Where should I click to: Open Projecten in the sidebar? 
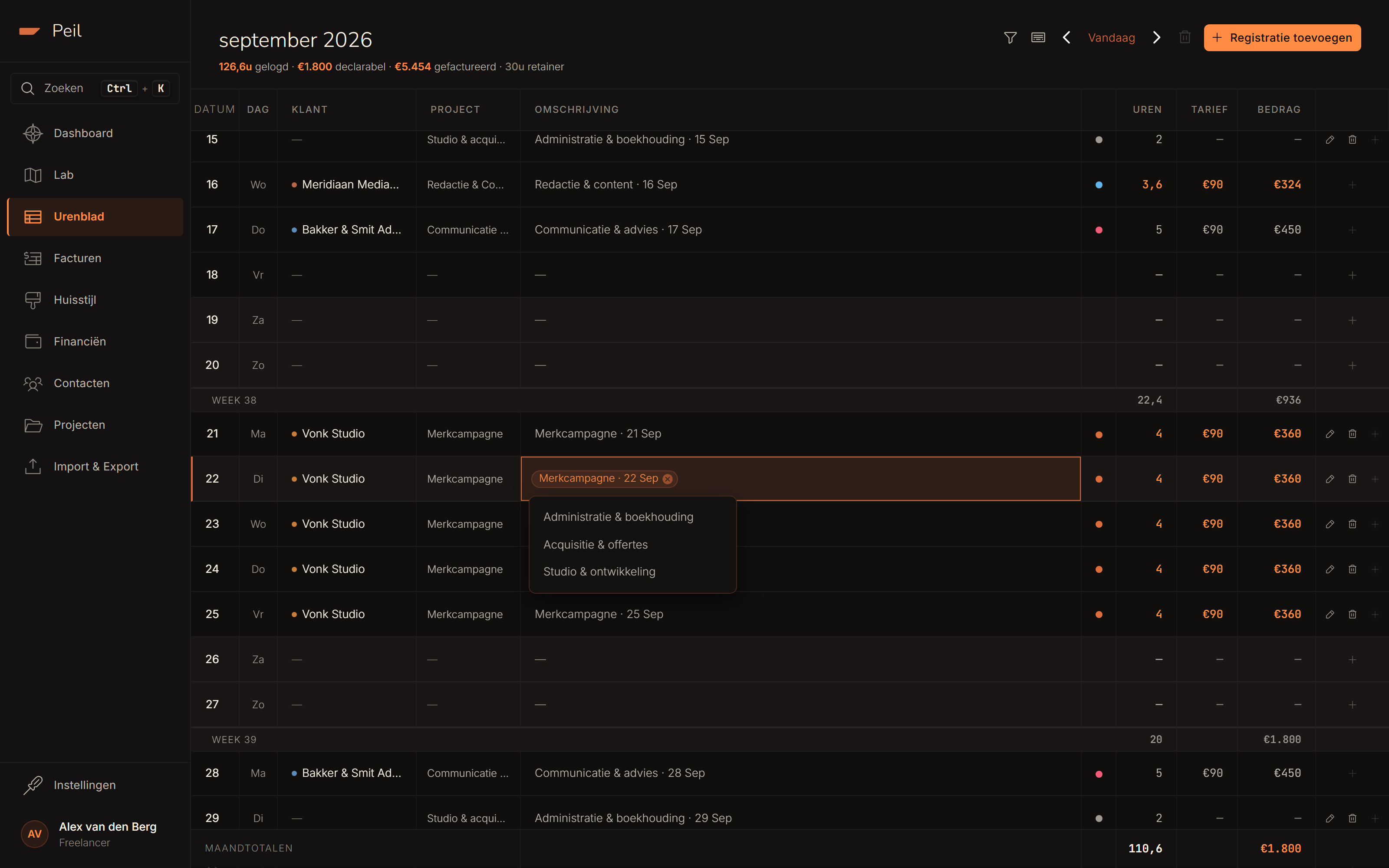coord(95,425)
